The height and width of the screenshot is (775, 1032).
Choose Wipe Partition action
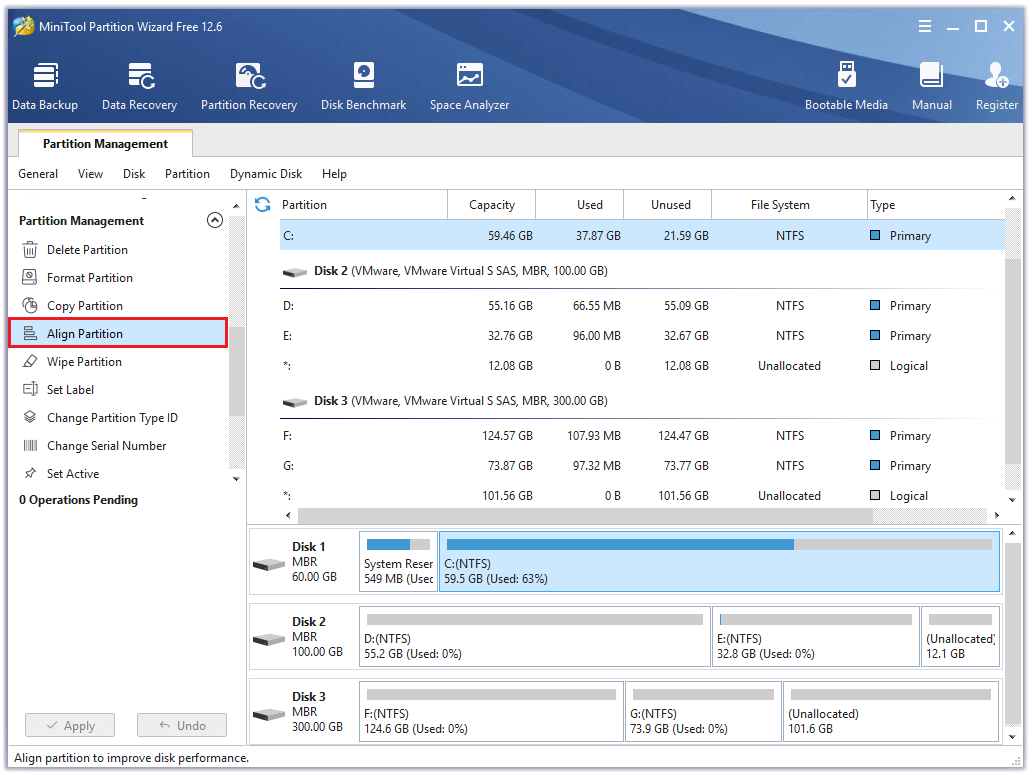click(84, 362)
